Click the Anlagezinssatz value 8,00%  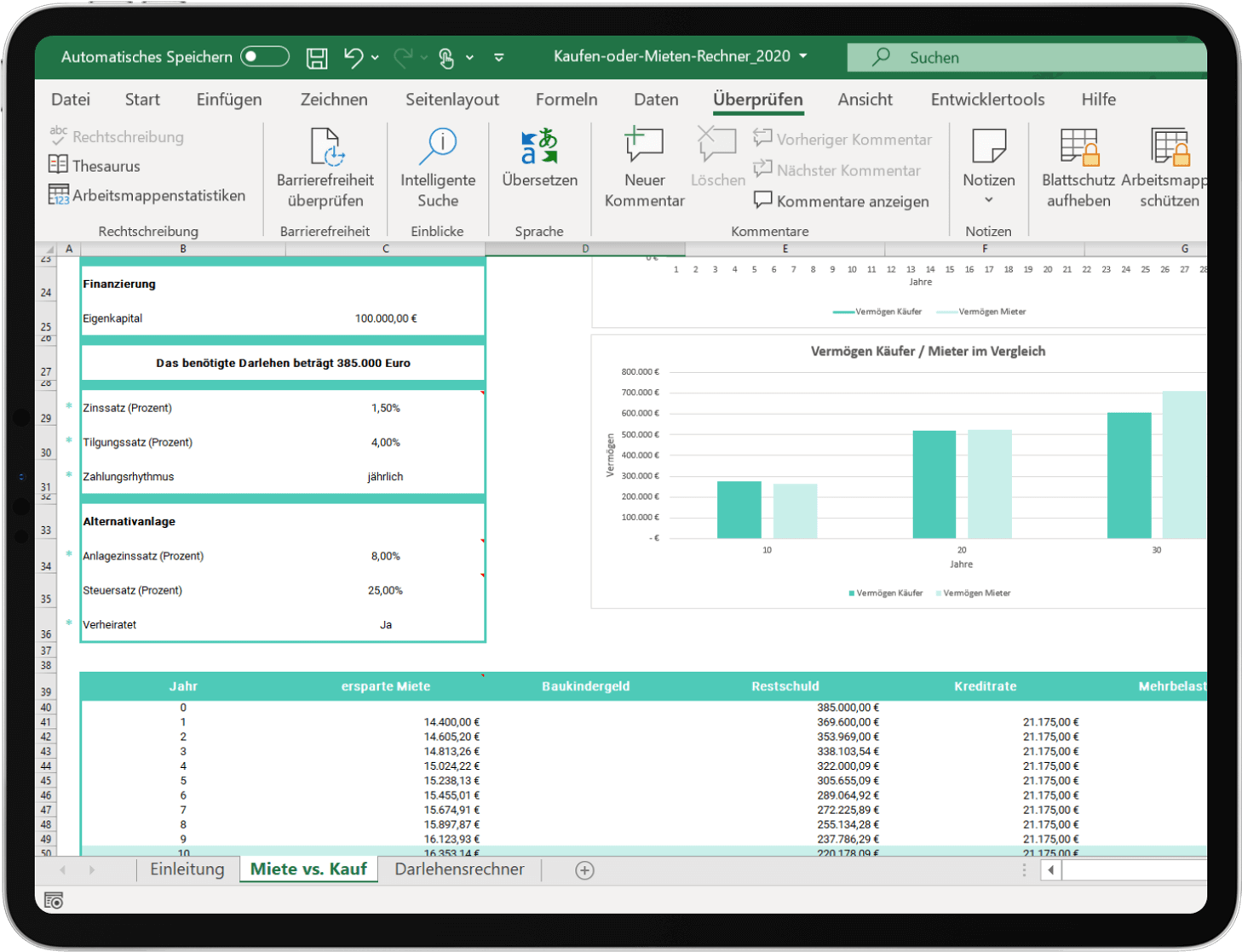click(x=386, y=556)
